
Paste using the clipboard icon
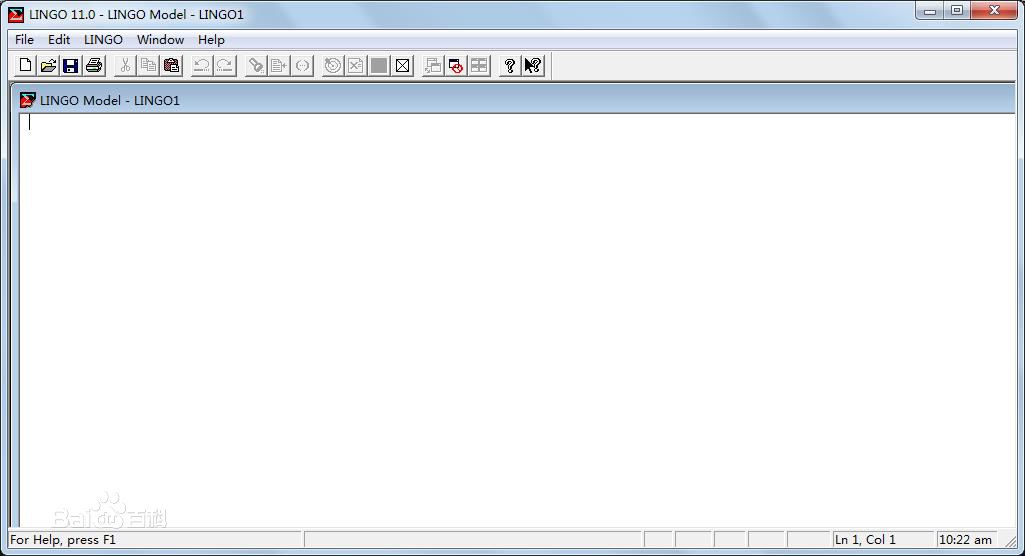171,66
